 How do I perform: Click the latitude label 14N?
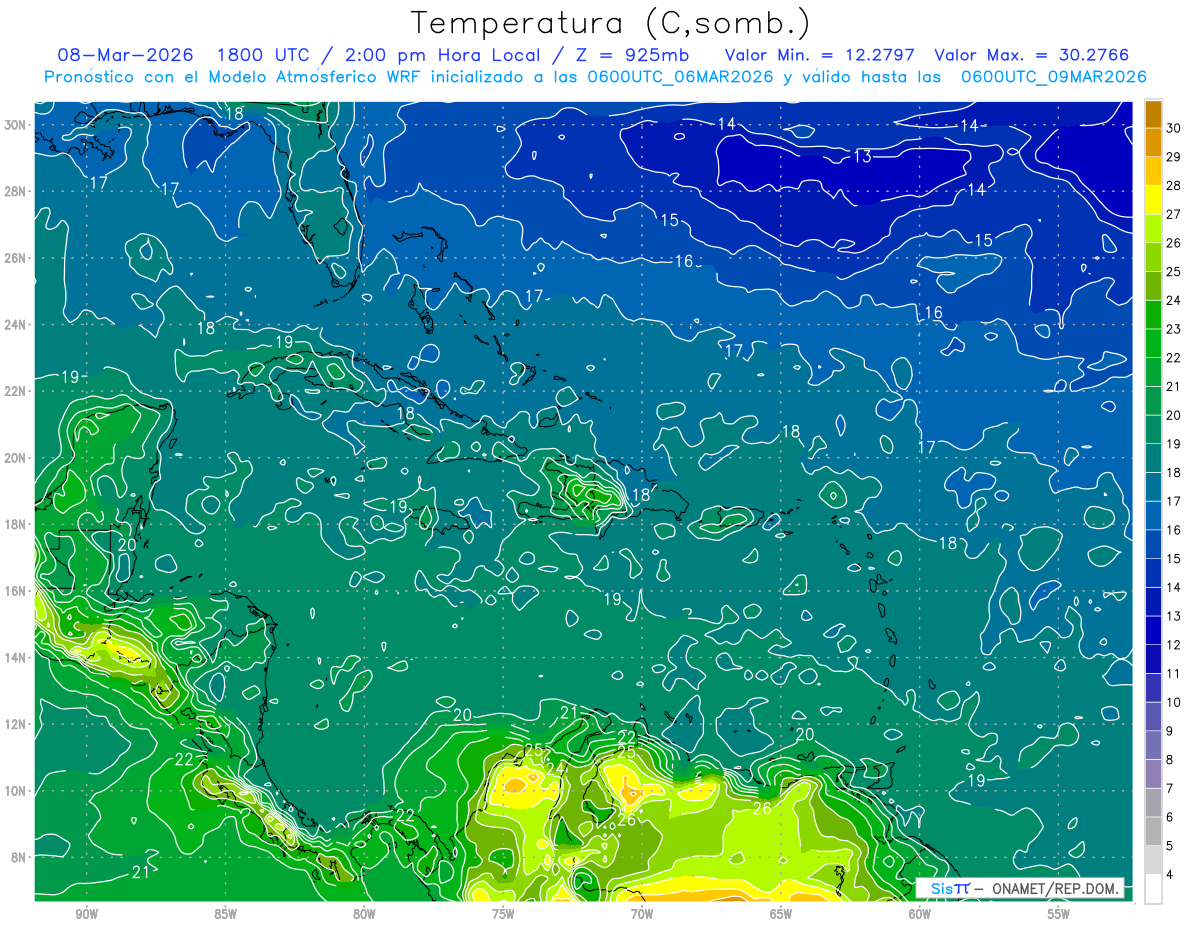point(16,657)
